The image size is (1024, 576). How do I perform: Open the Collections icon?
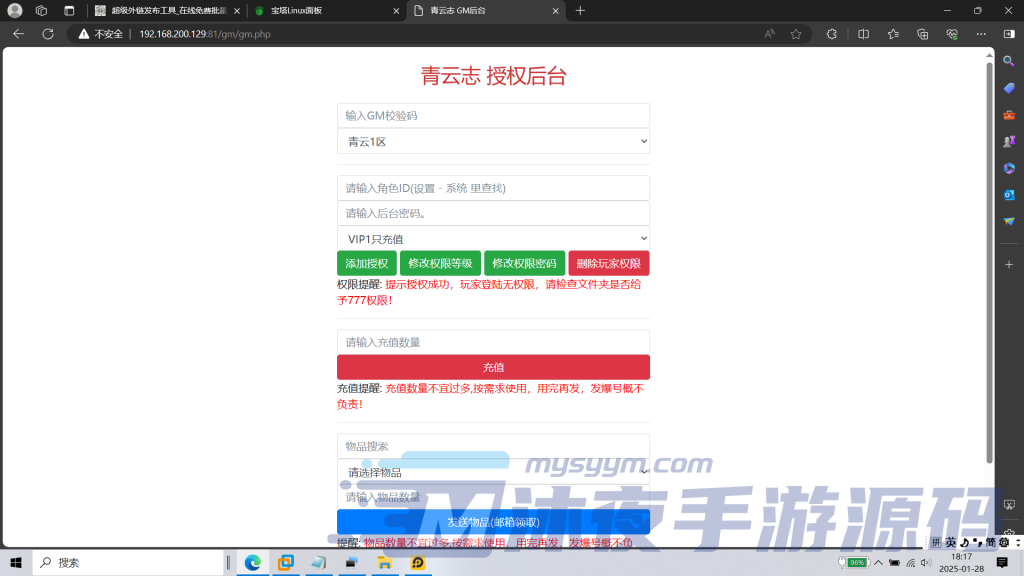pyautogui.click(x=924, y=33)
